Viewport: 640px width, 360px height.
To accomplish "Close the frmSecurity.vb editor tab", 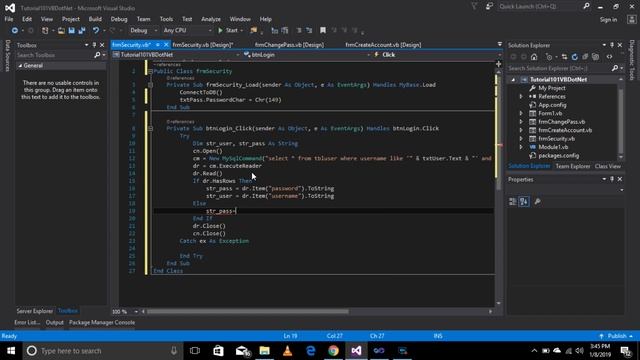I will [x=166, y=45].
